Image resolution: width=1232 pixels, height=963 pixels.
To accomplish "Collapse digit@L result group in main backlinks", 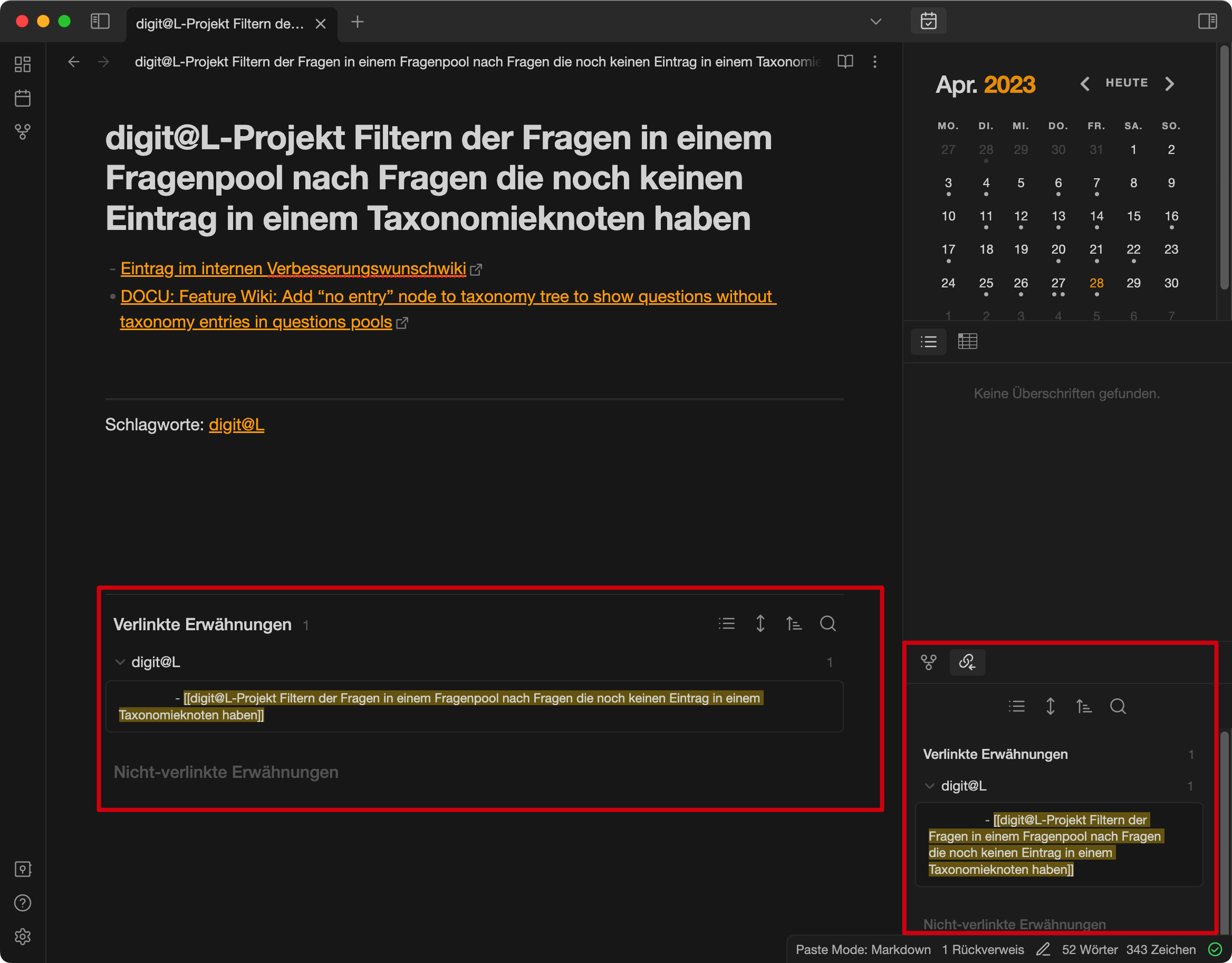I will [120, 662].
